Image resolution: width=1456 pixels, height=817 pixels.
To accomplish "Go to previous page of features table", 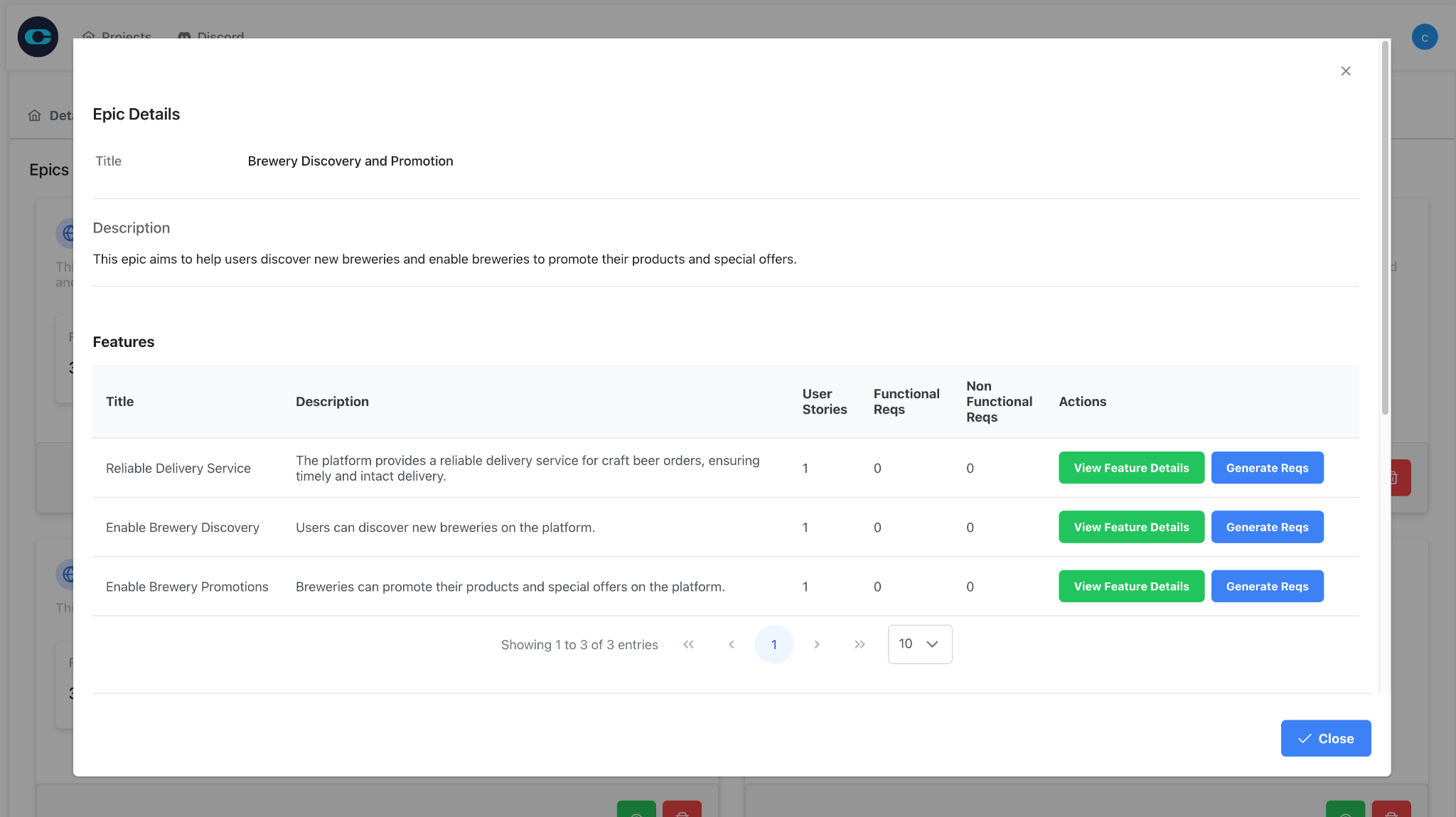I will coord(731,644).
